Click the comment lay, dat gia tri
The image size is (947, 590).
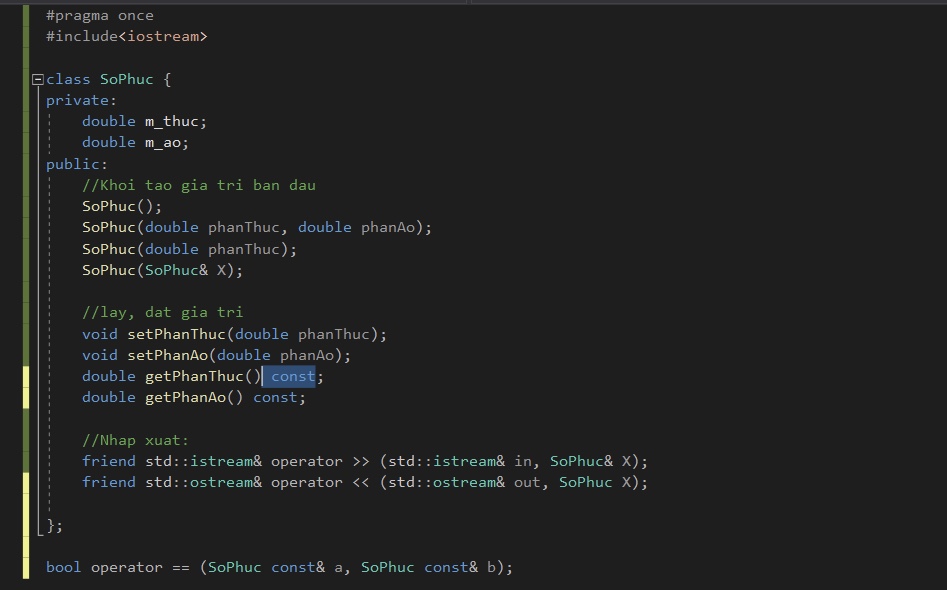pyautogui.click(x=162, y=312)
